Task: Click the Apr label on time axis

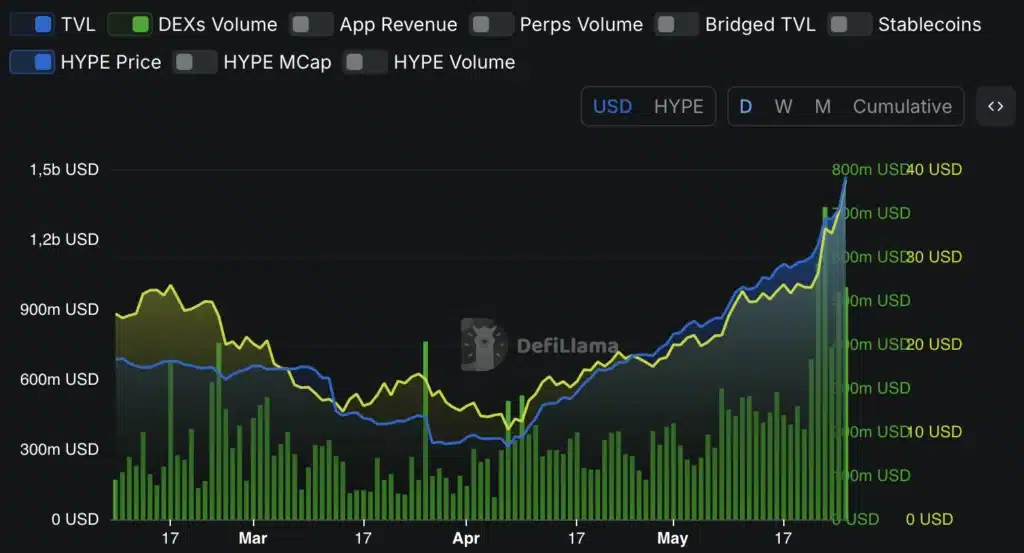Action: 466,538
